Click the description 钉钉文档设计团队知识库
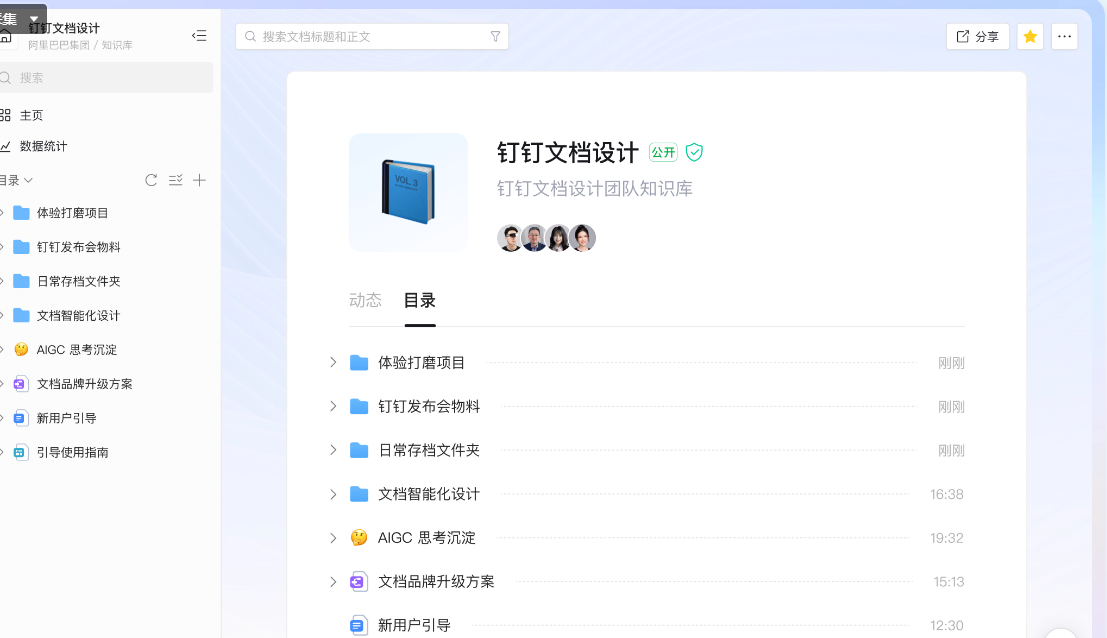This screenshot has height=638, width=1107. pos(594,188)
